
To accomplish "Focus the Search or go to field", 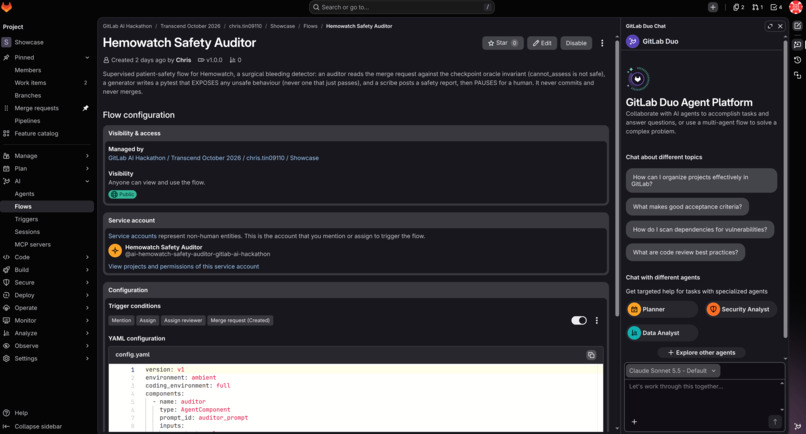I will click(401, 7).
